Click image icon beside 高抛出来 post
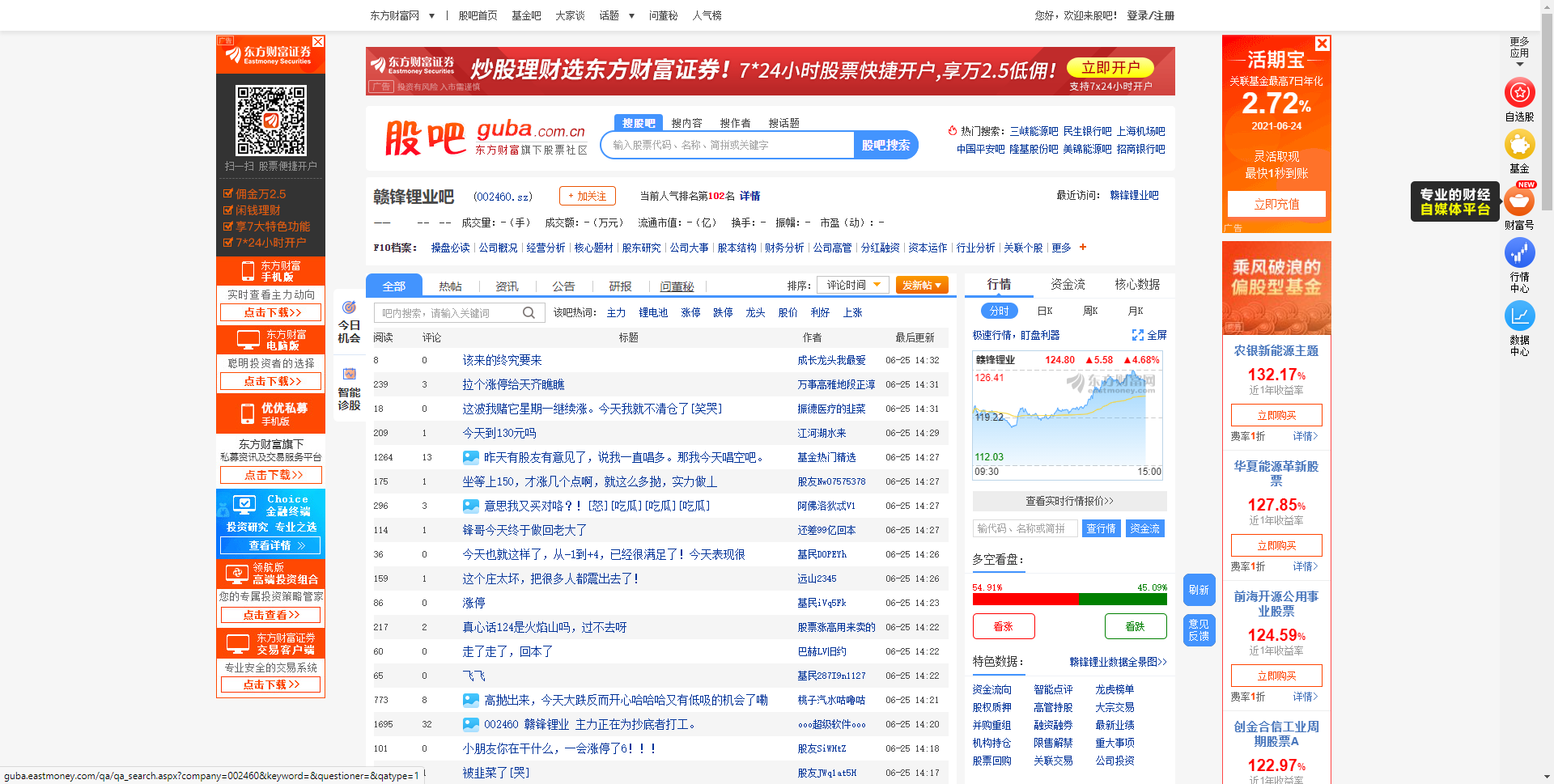Viewport: 1554px width, 784px height. tap(470, 700)
